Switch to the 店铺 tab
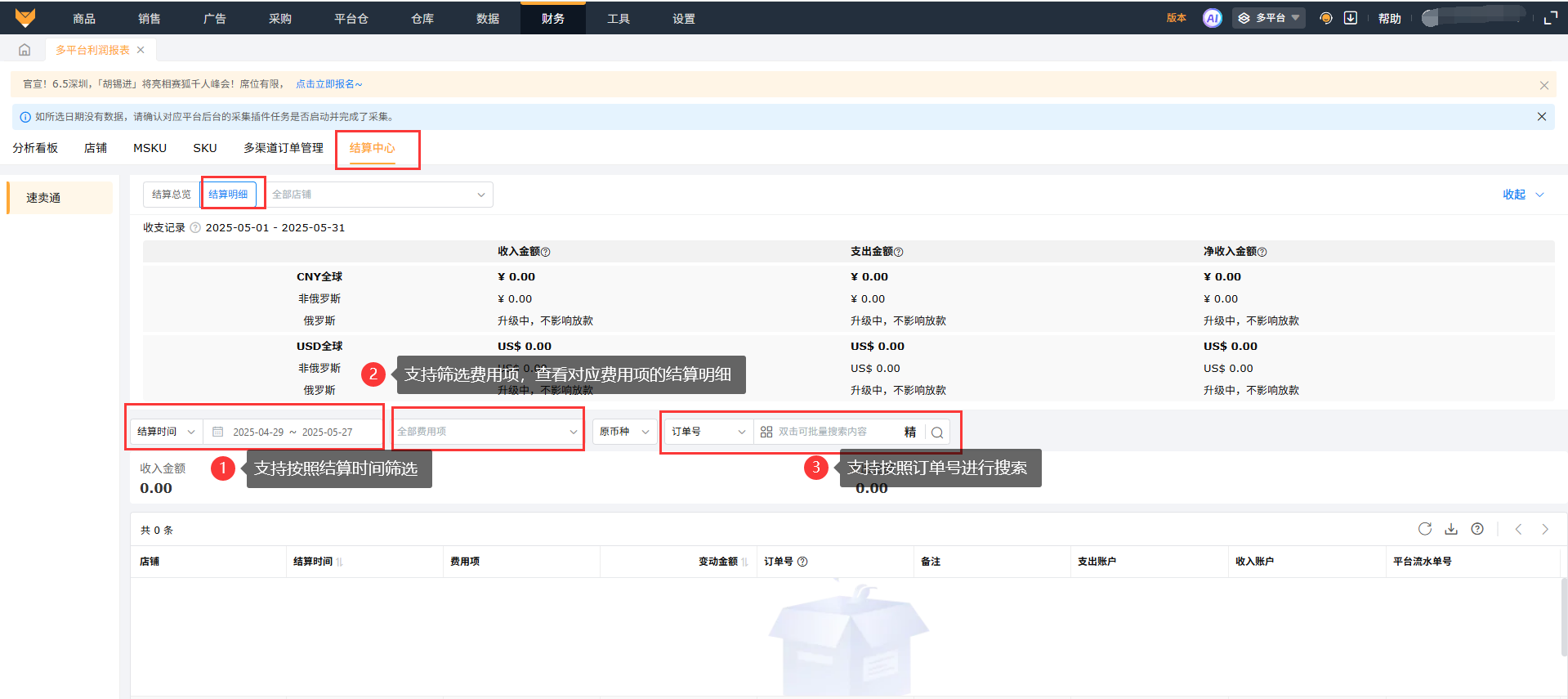 point(96,148)
